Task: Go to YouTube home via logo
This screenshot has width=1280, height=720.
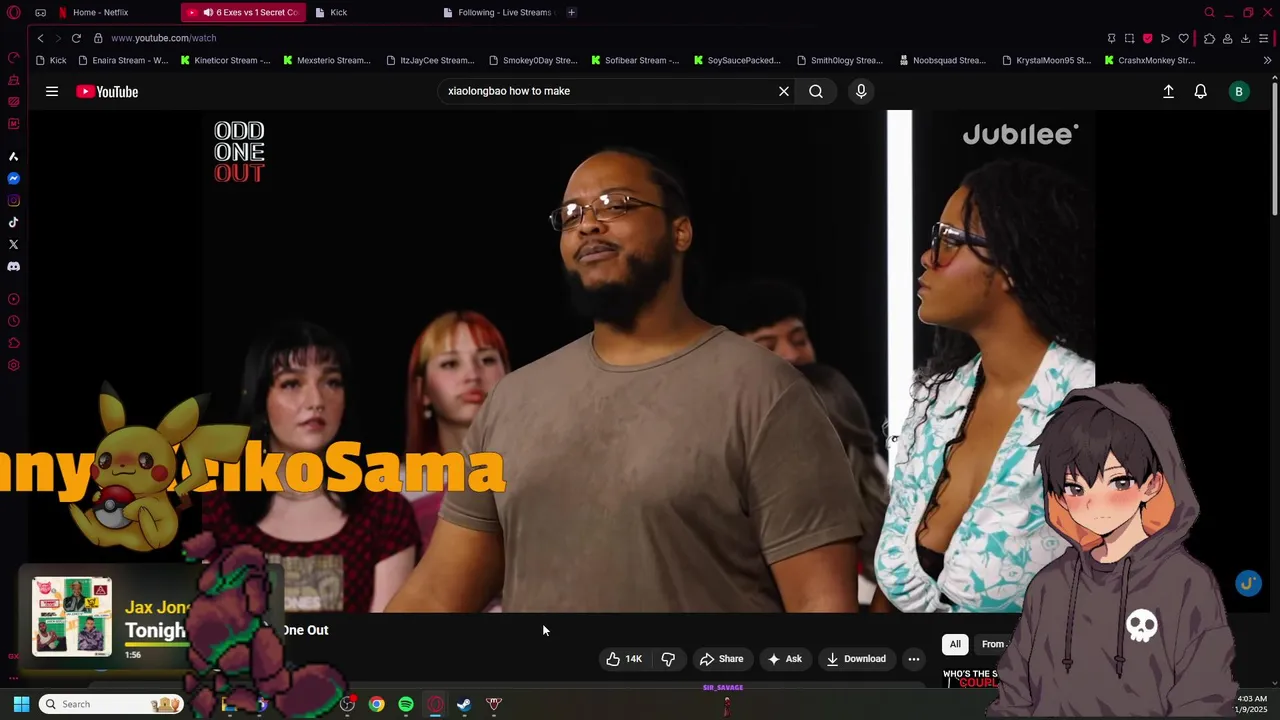Action: (x=107, y=91)
